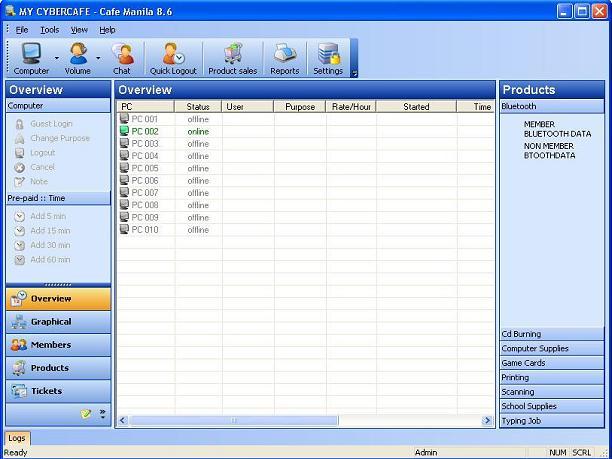This screenshot has height=459, width=612.
Task: Click the Add 5 min clock icon
Action: pos(20,217)
